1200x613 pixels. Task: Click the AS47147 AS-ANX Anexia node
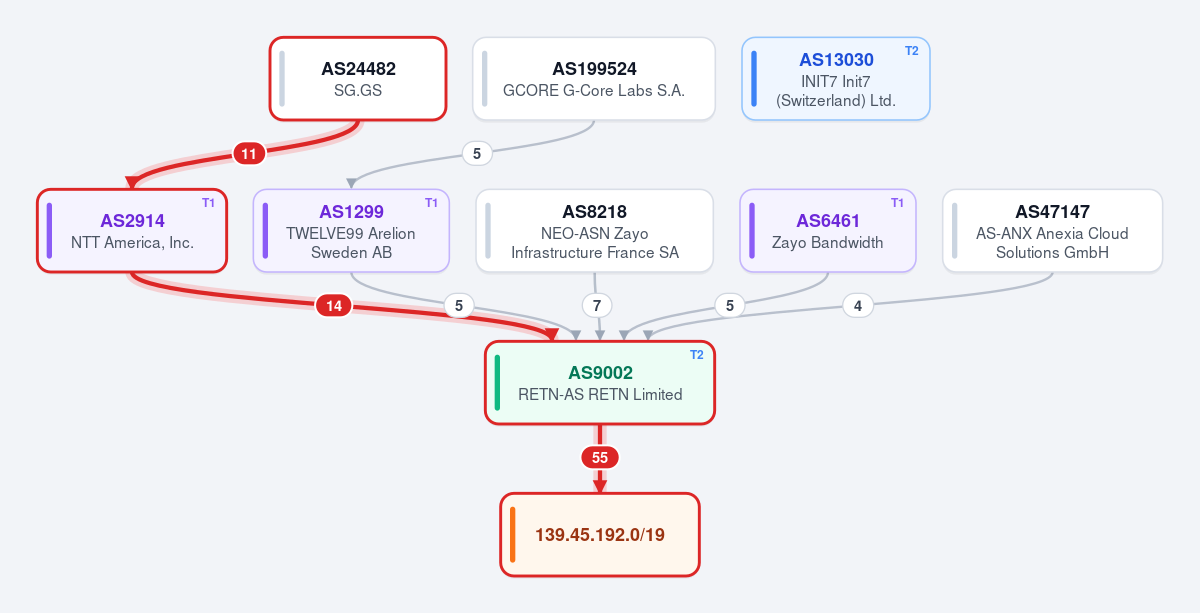1052,230
